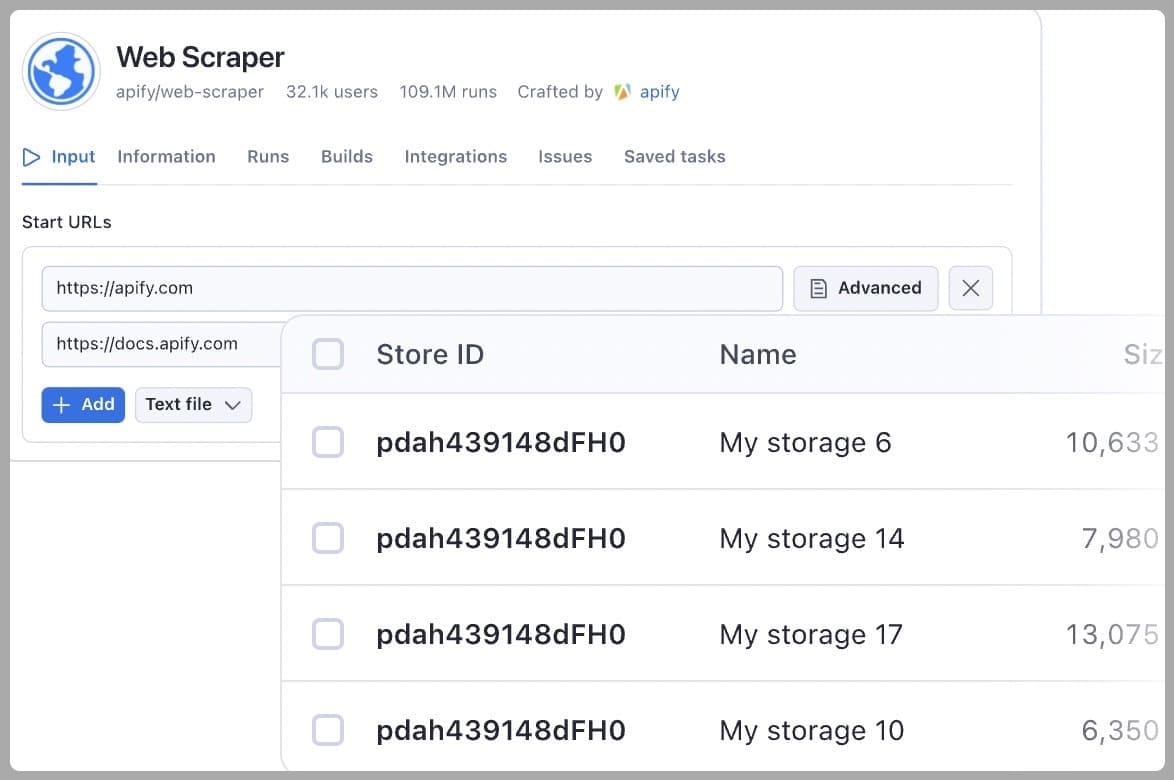Select the header checkbox above Store ID column

tap(328, 354)
